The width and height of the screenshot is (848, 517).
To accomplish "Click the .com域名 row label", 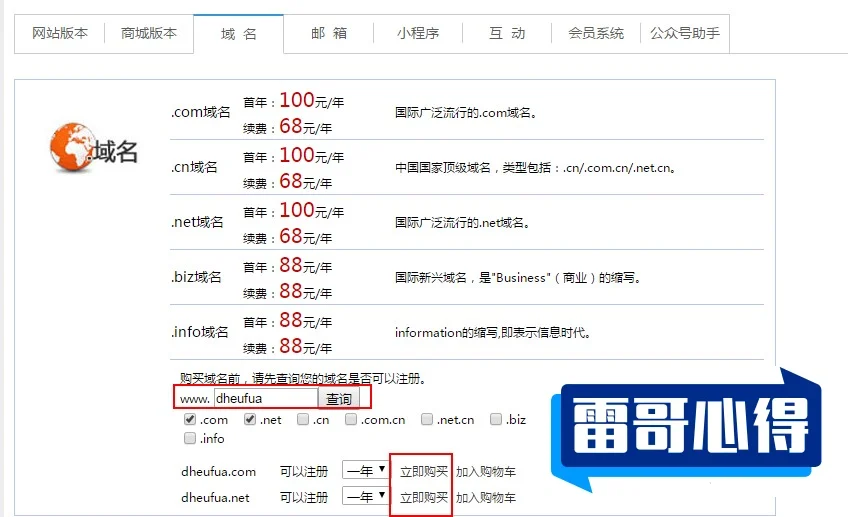I will (x=201, y=112).
